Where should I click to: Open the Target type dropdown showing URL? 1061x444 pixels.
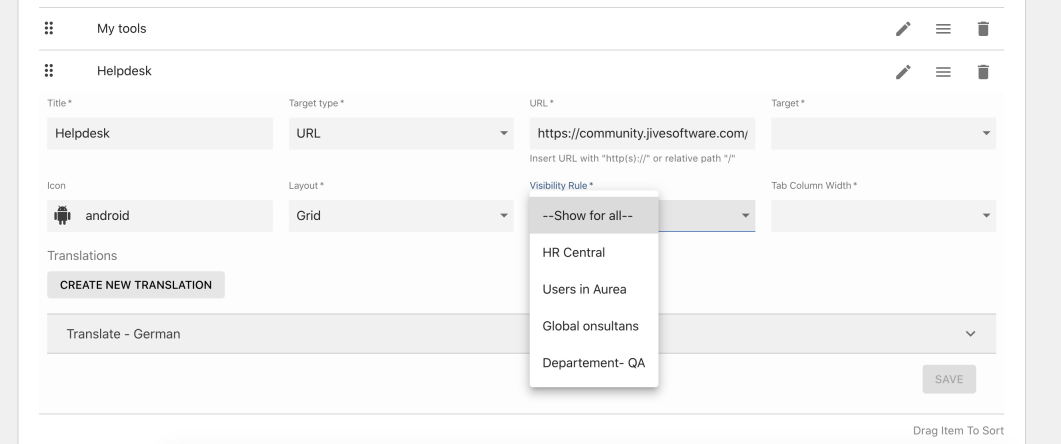click(x=401, y=133)
